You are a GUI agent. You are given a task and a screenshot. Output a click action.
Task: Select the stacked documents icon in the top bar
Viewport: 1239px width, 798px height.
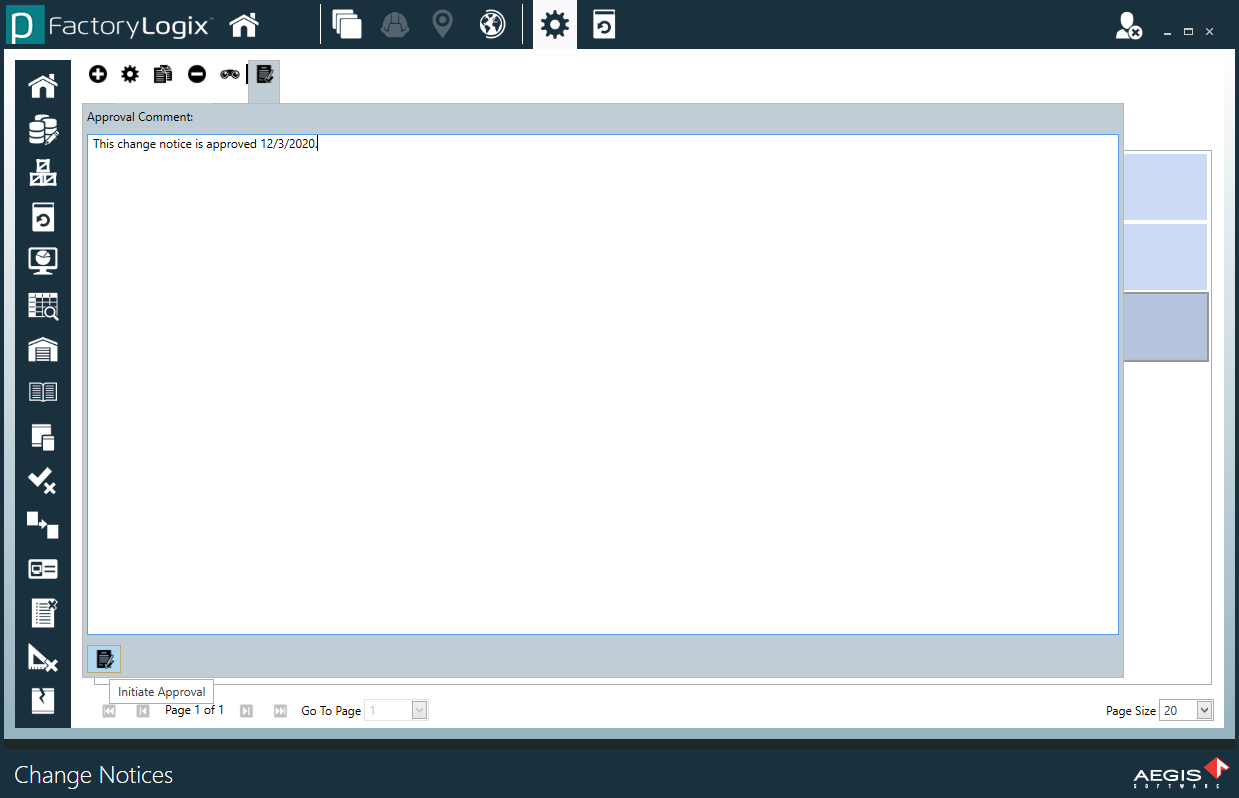point(347,24)
